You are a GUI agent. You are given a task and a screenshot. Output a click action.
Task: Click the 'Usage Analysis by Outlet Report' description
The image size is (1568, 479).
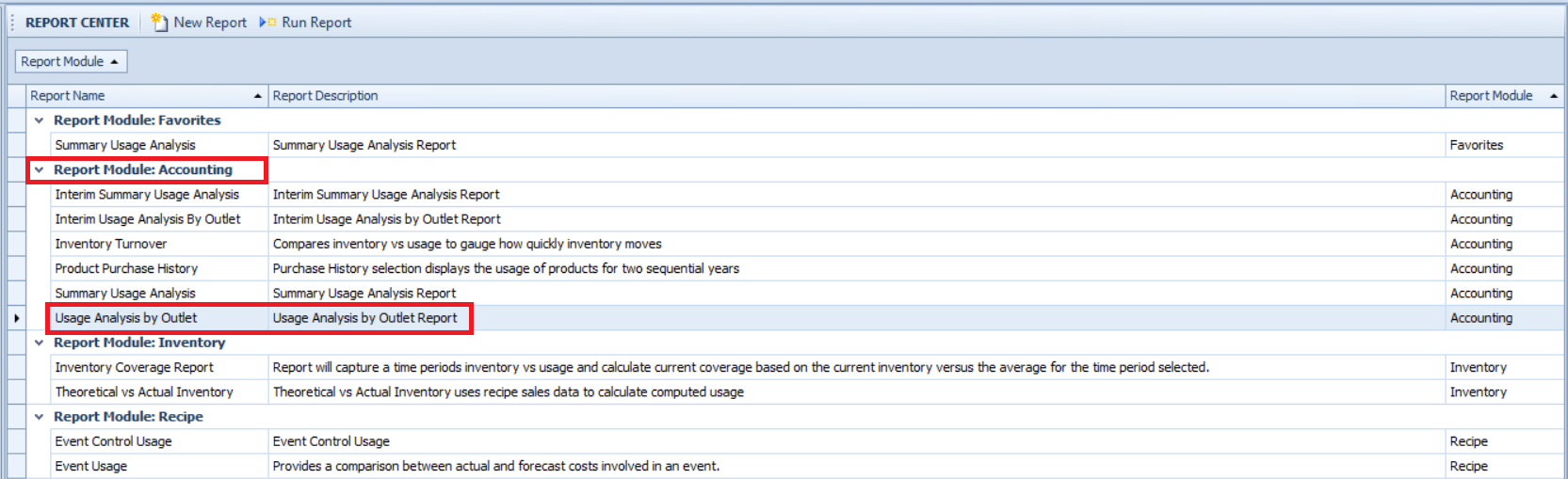pos(364,318)
